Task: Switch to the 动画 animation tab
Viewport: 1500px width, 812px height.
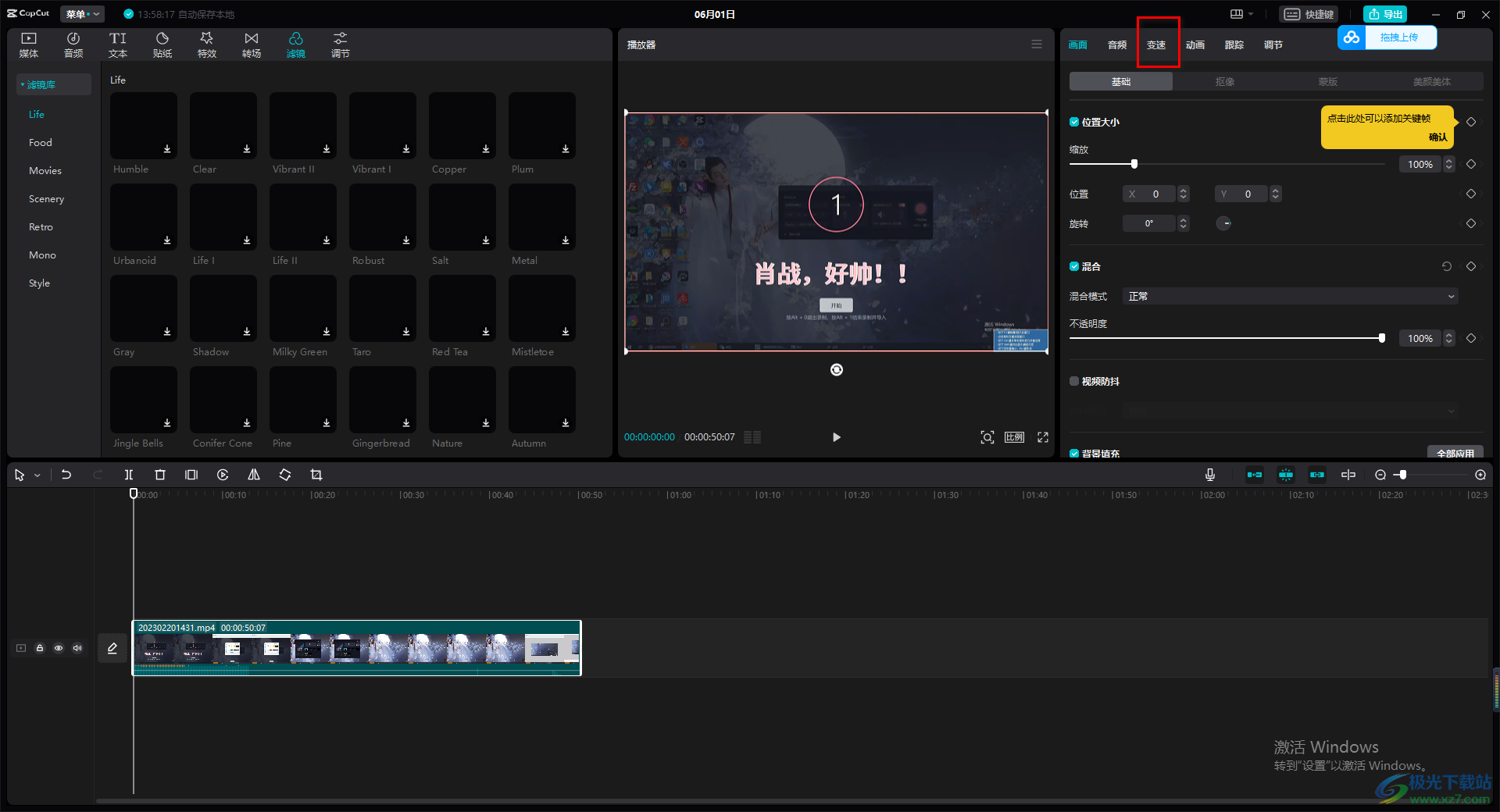Action: pos(1195,45)
